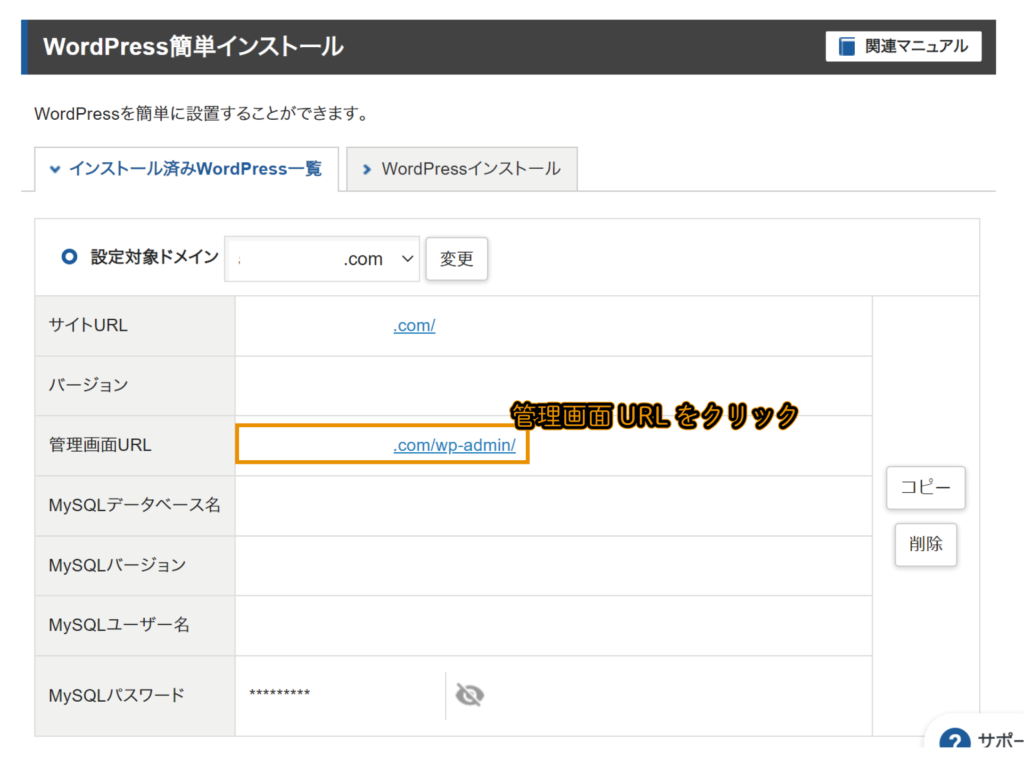Click the book icon beside 関連マニュアル
The image size is (1024, 762).
click(x=847, y=46)
